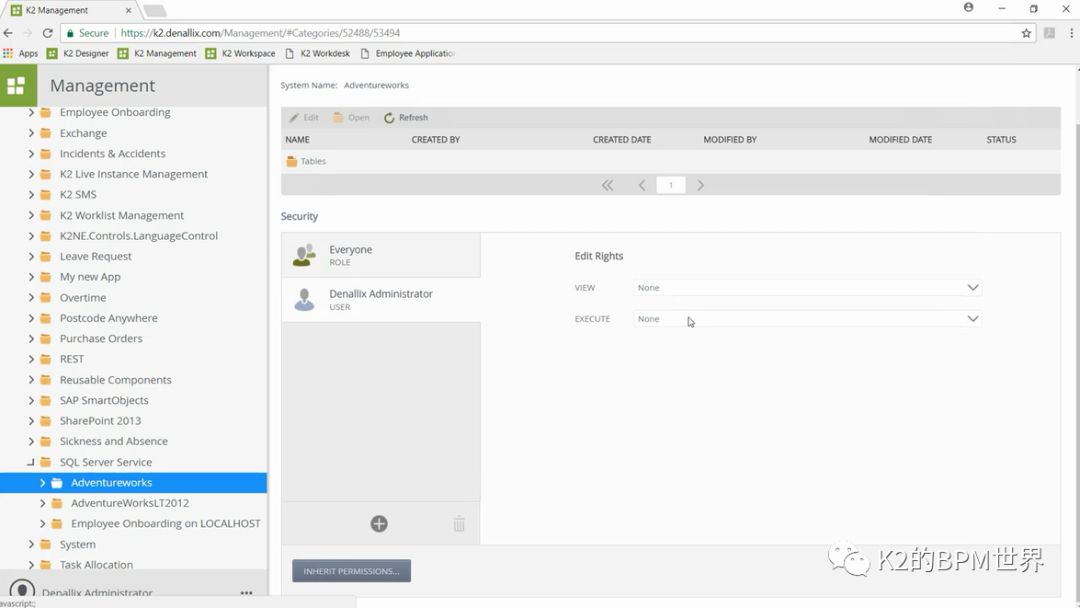The image size is (1080, 608).
Task: Select the Overtime tree item
Action: (83, 297)
